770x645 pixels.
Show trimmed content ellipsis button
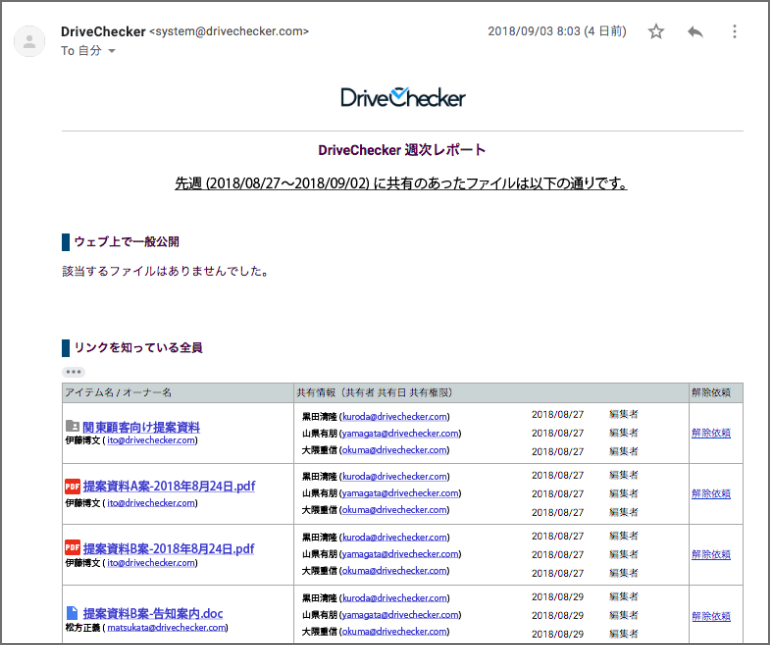click(x=74, y=372)
